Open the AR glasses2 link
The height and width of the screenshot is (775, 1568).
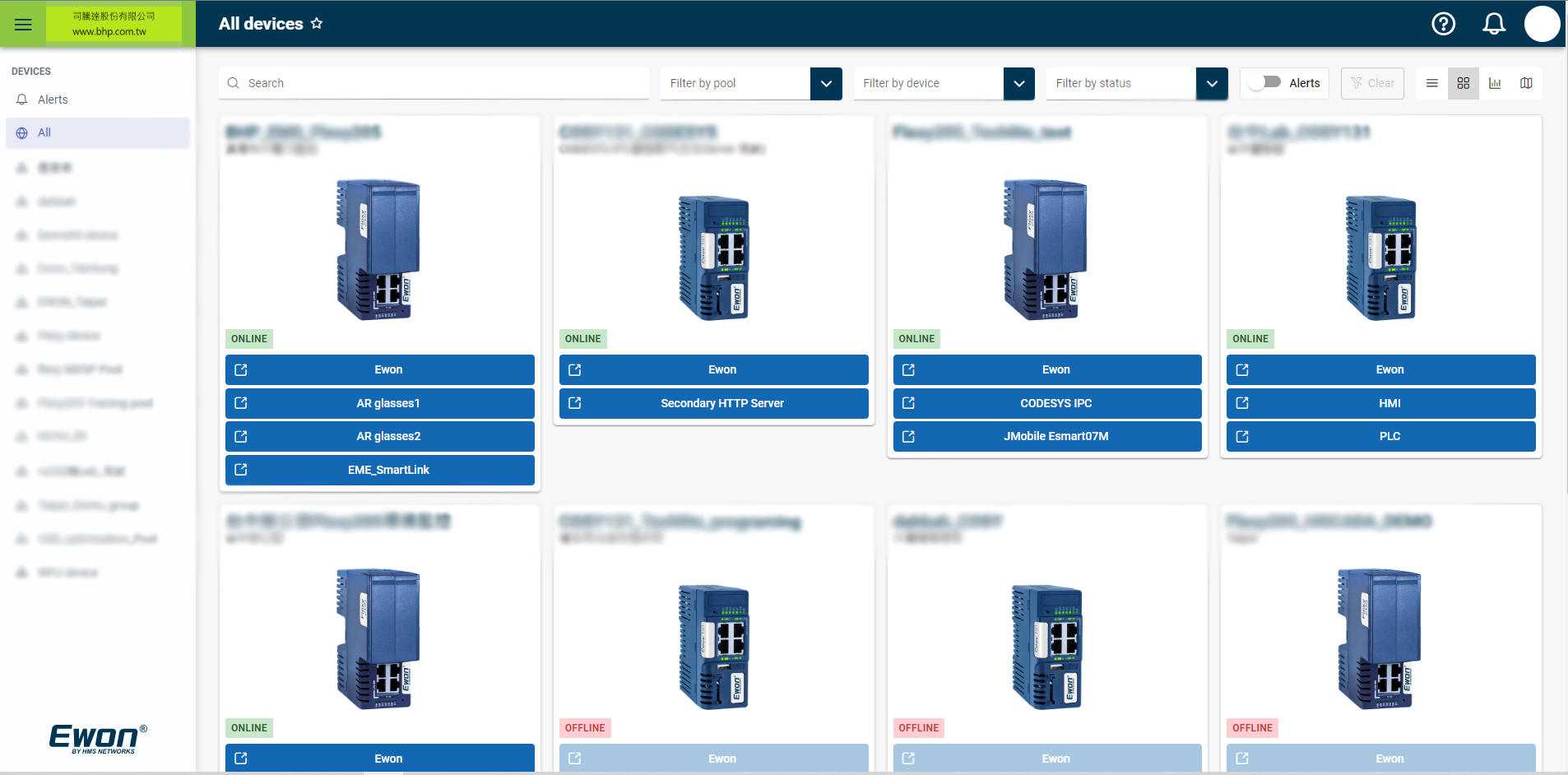tap(380, 436)
